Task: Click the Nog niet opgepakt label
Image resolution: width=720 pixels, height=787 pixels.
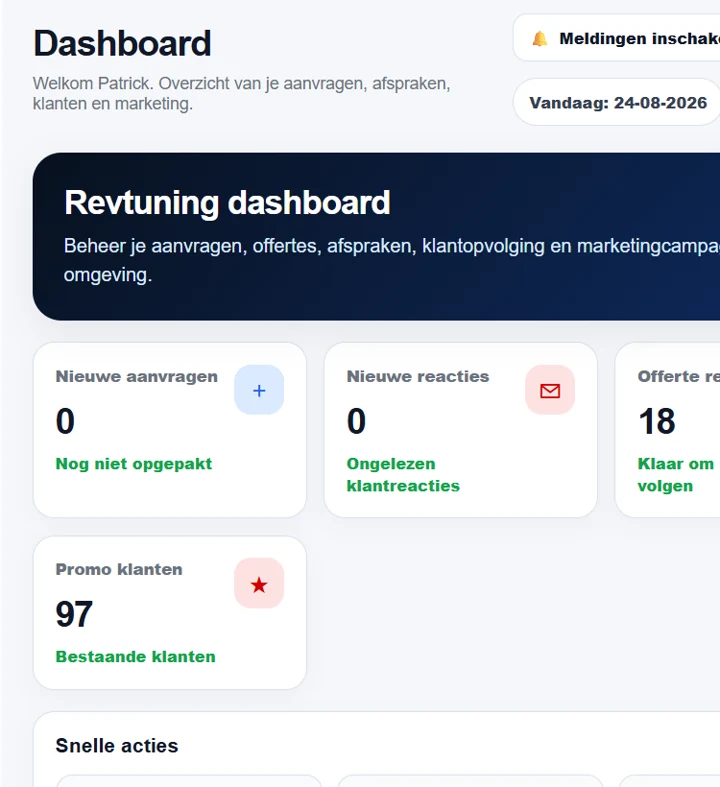Action: tap(133, 464)
